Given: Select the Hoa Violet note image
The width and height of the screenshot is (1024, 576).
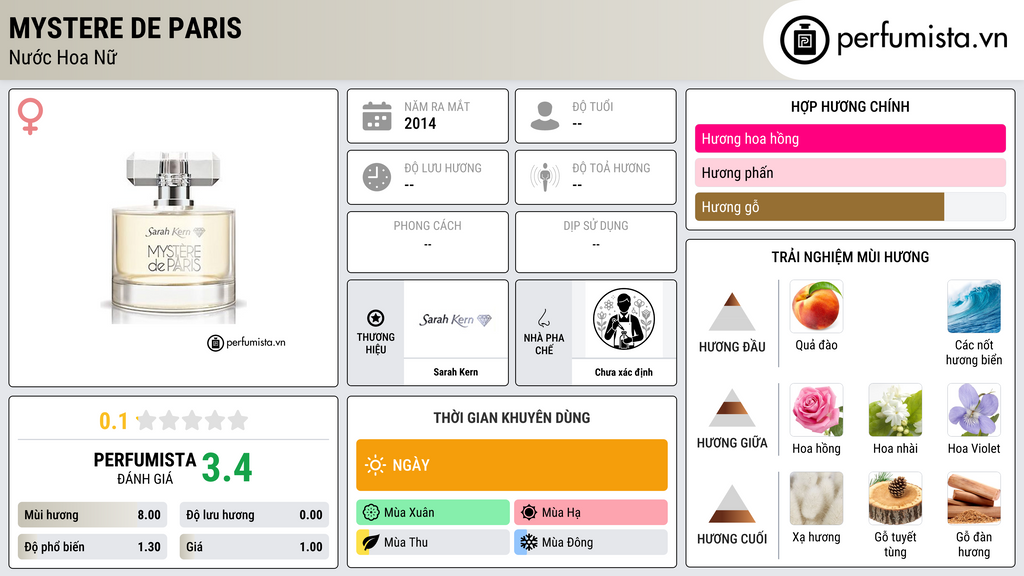Looking at the screenshot, I should pyautogui.click(x=974, y=409).
